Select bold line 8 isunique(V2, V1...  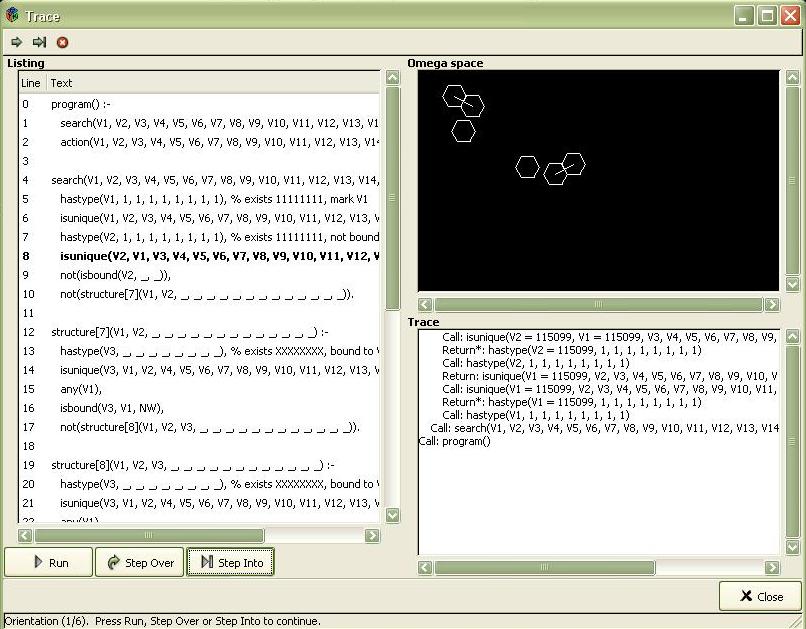[199, 256]
